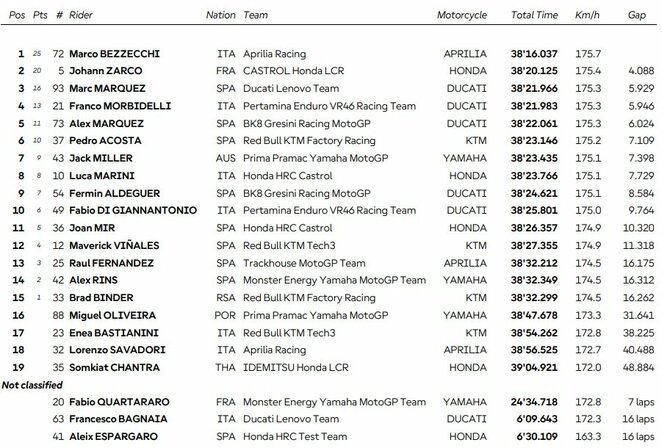662x448 pixels.
Task: Click Fabio QUARTARARO in not classified
Action: (x=127, y=401)
